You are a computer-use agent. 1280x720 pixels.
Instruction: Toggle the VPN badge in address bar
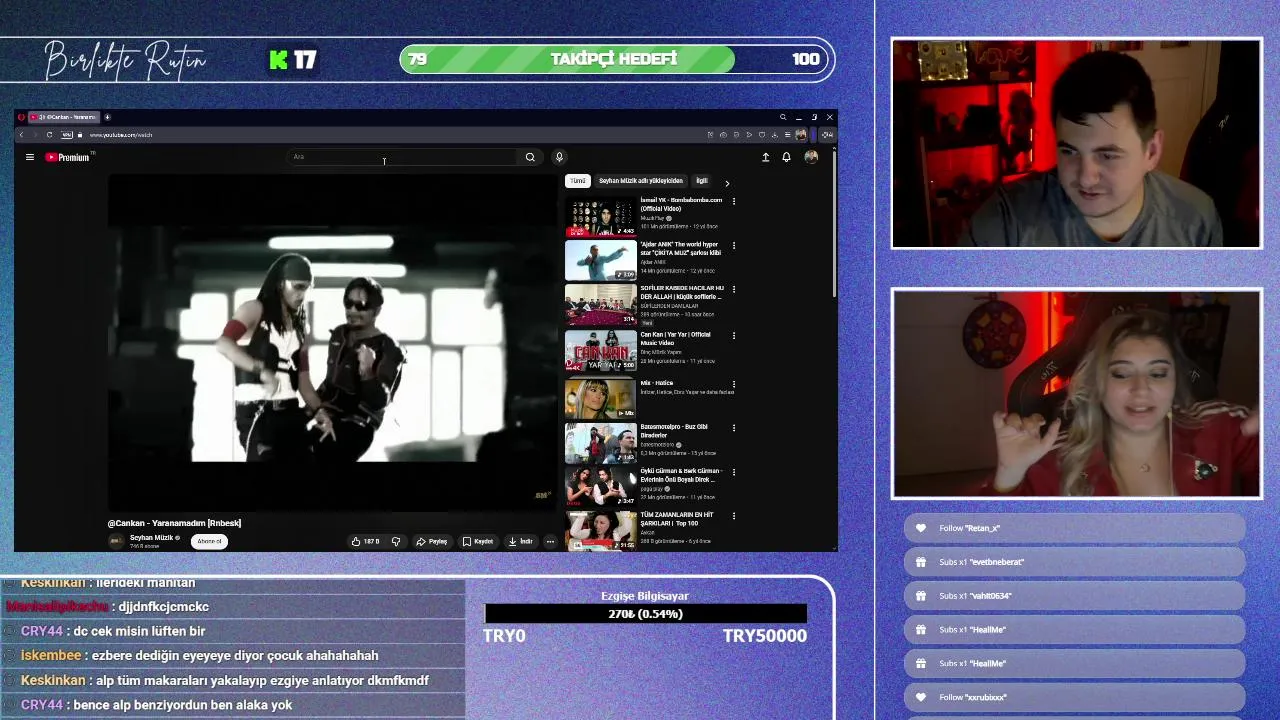point(67,135)
